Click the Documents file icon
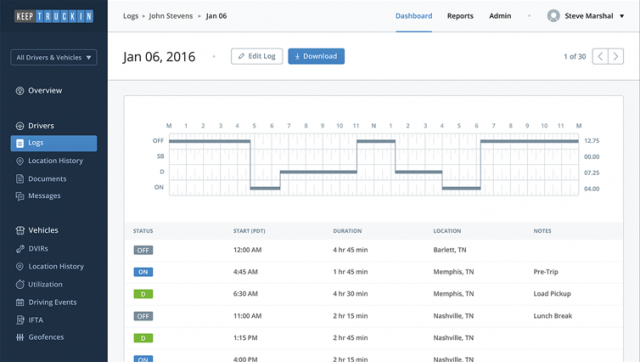Screen dimensions: 640x362 [20, 179]
